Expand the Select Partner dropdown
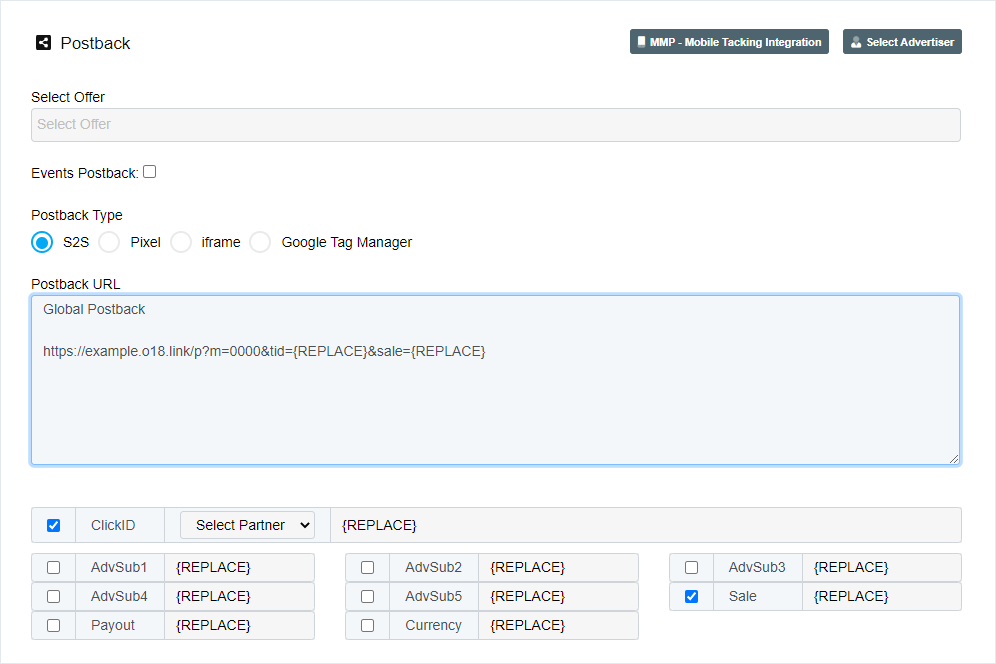The image size is (996, 664). point(247,525)
